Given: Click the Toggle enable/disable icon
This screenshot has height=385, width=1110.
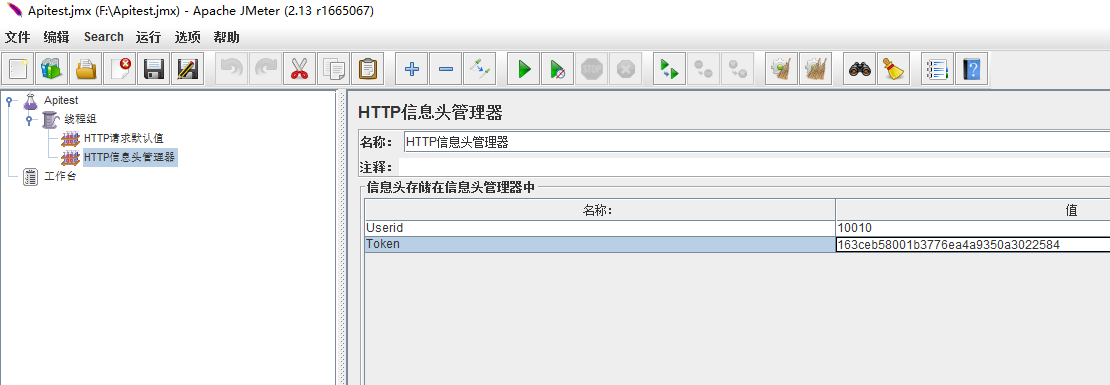Looking at the screenshot, I should tap(480, 69).
